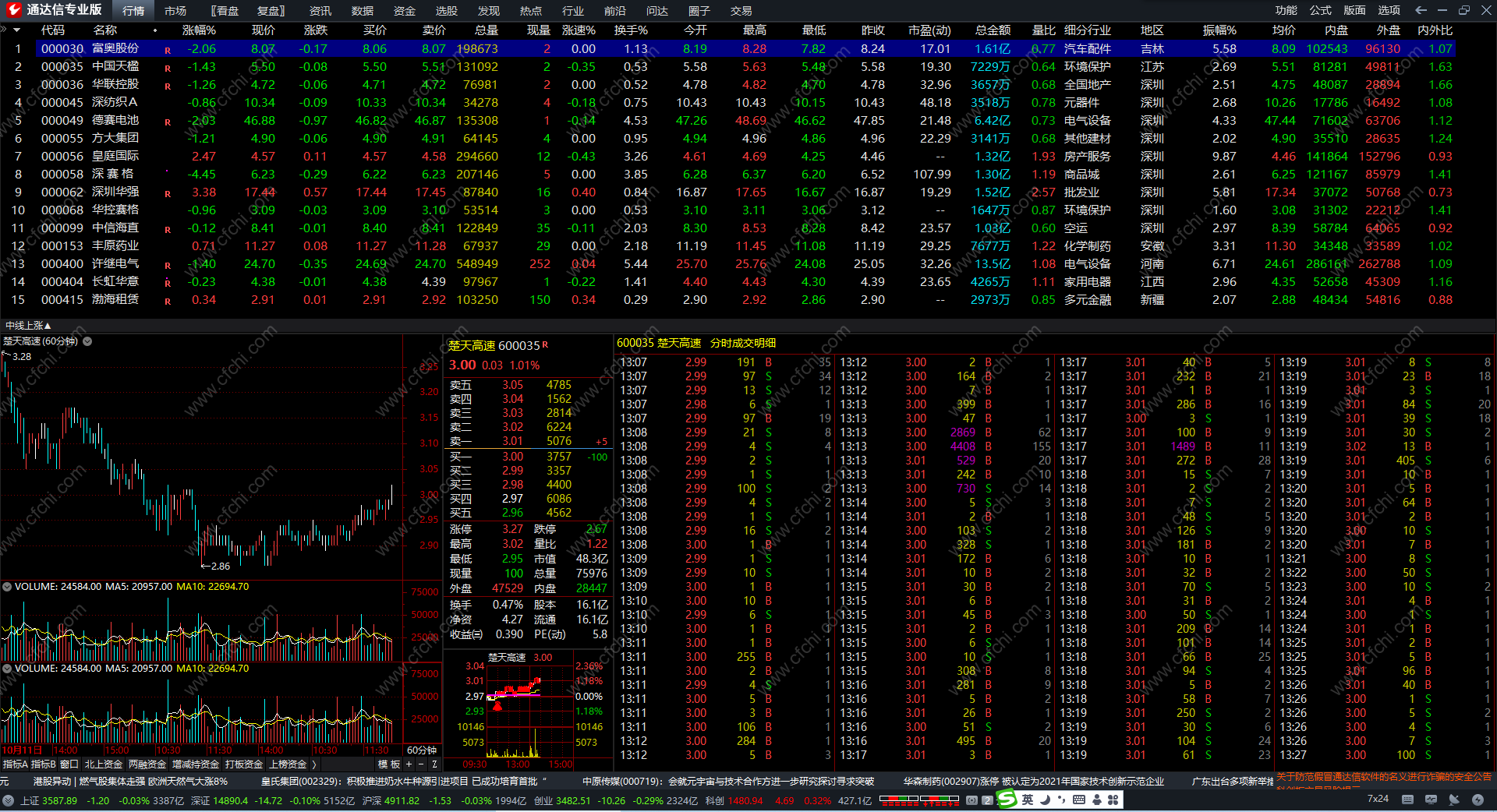This screenshot has width=1497, height=812.
Task: Open the 港股异动 news headline
Action: point(130,781)
